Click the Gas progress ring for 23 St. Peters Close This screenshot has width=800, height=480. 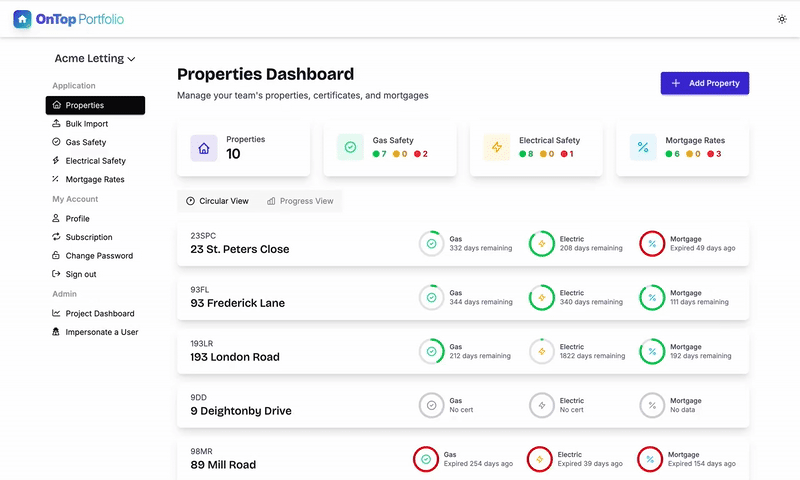point(431,243)
